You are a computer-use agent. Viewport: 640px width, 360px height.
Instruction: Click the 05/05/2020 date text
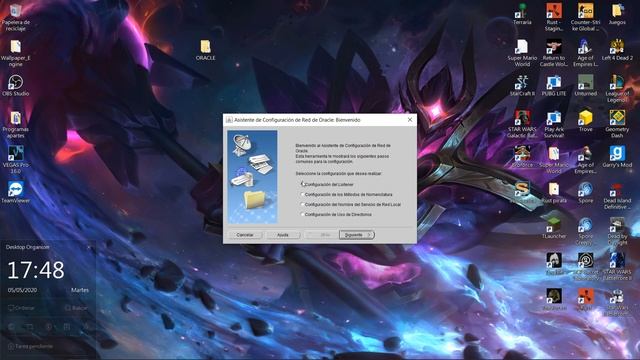tap(22, 290)
